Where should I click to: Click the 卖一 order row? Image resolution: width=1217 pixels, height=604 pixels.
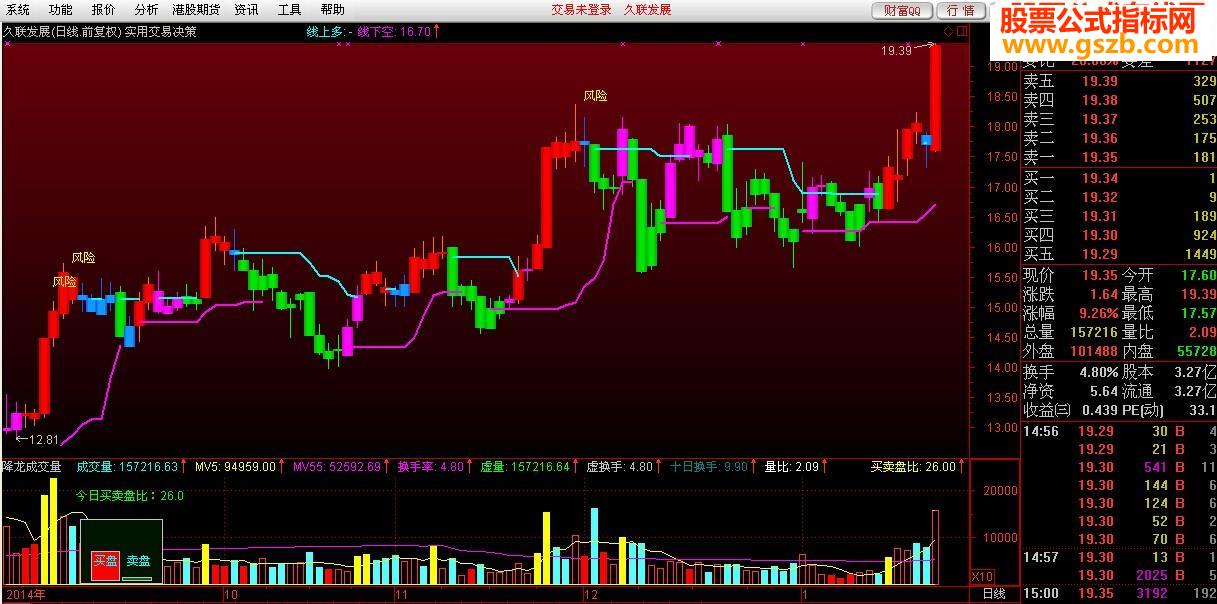1119,157
